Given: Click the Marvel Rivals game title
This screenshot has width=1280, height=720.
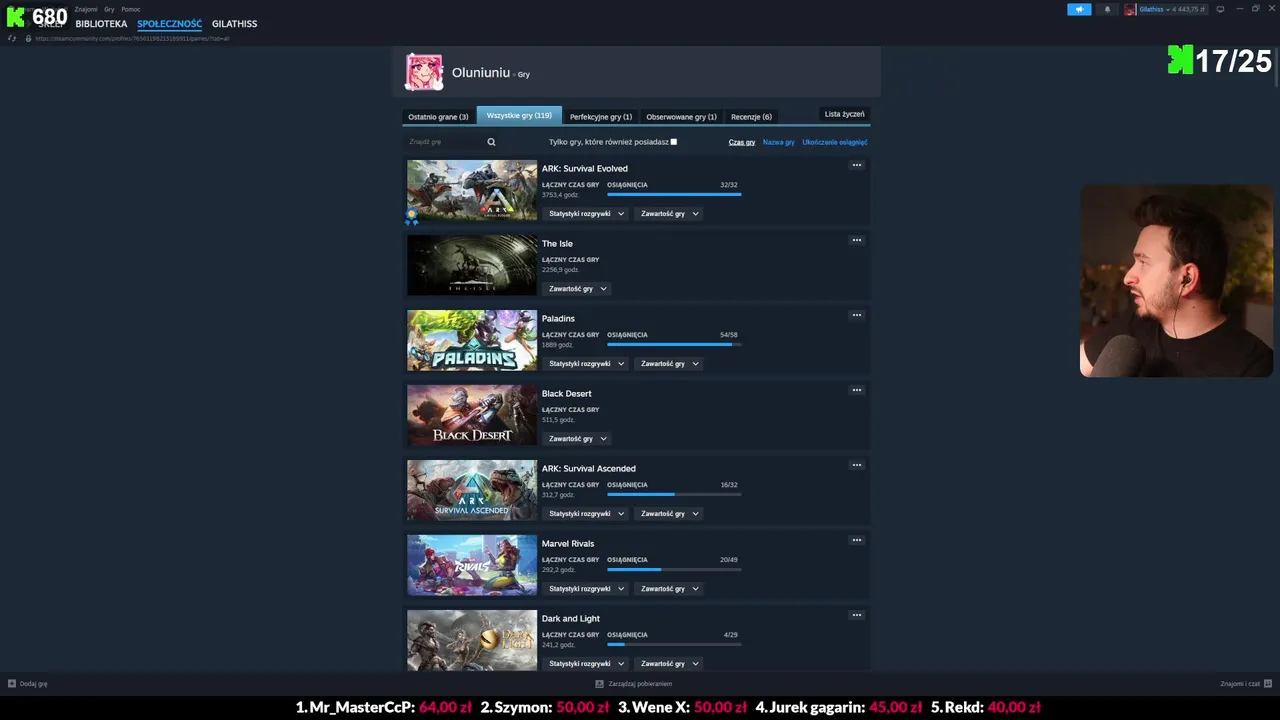Looking at the screenshot, I should [568, 544].
